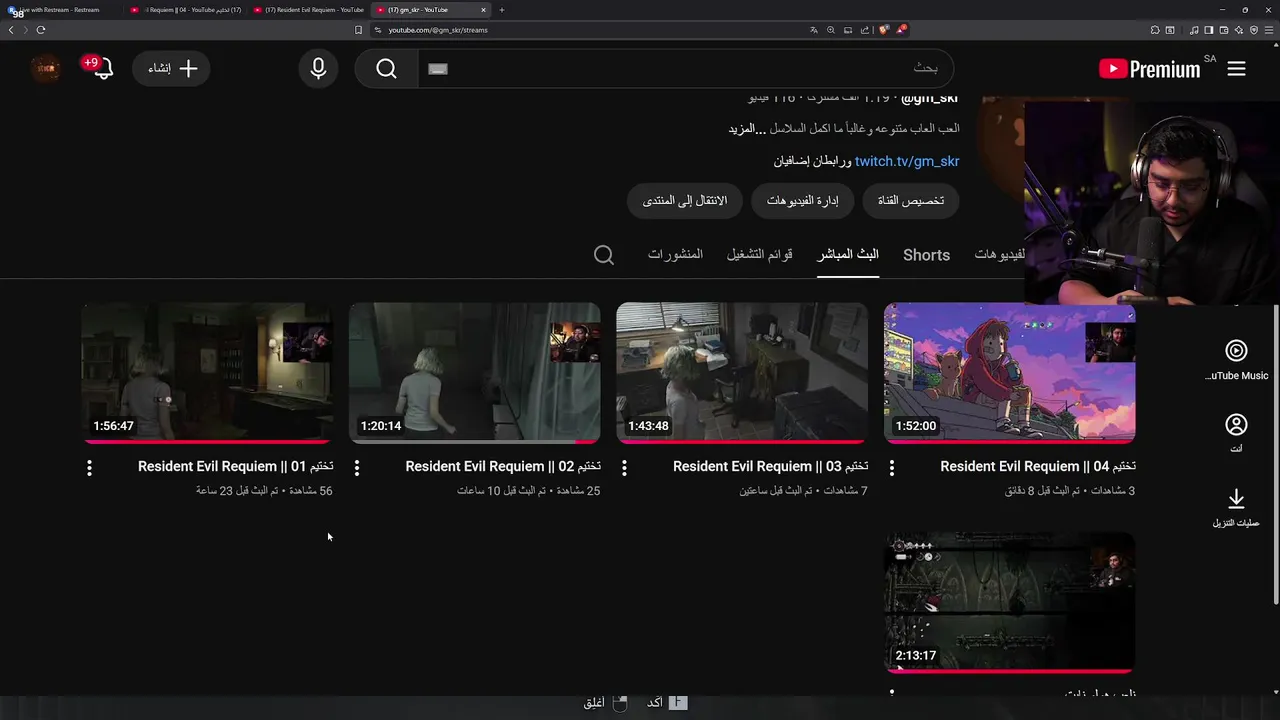Click the create plus button
This screenshot has width=1280, height=720.
point(171,68)
